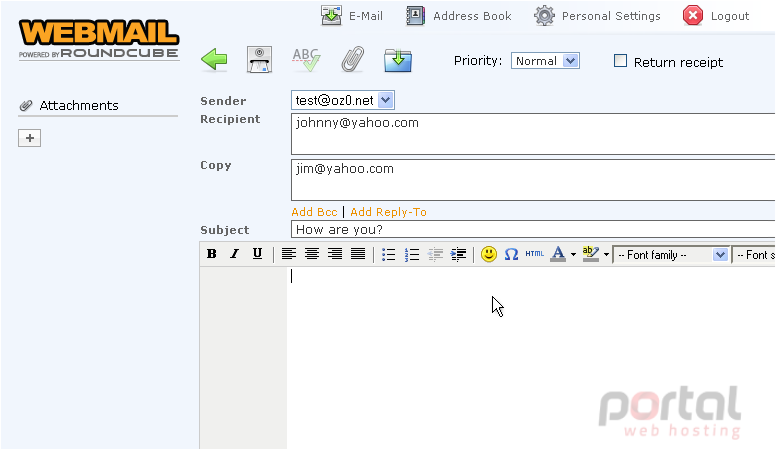Click the green back arrow icon
Image resolution: width=776 pixels, height=450 pixels.
(214, 60)
